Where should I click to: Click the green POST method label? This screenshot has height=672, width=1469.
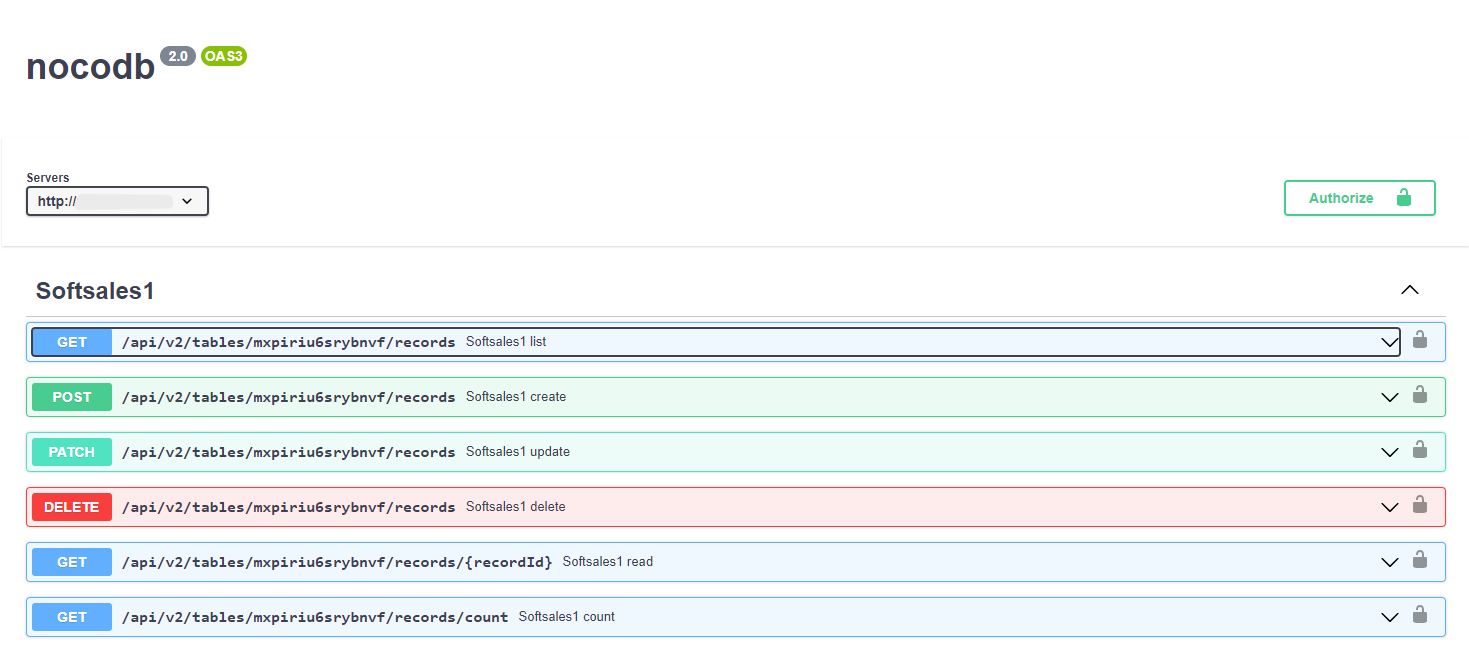72,397
